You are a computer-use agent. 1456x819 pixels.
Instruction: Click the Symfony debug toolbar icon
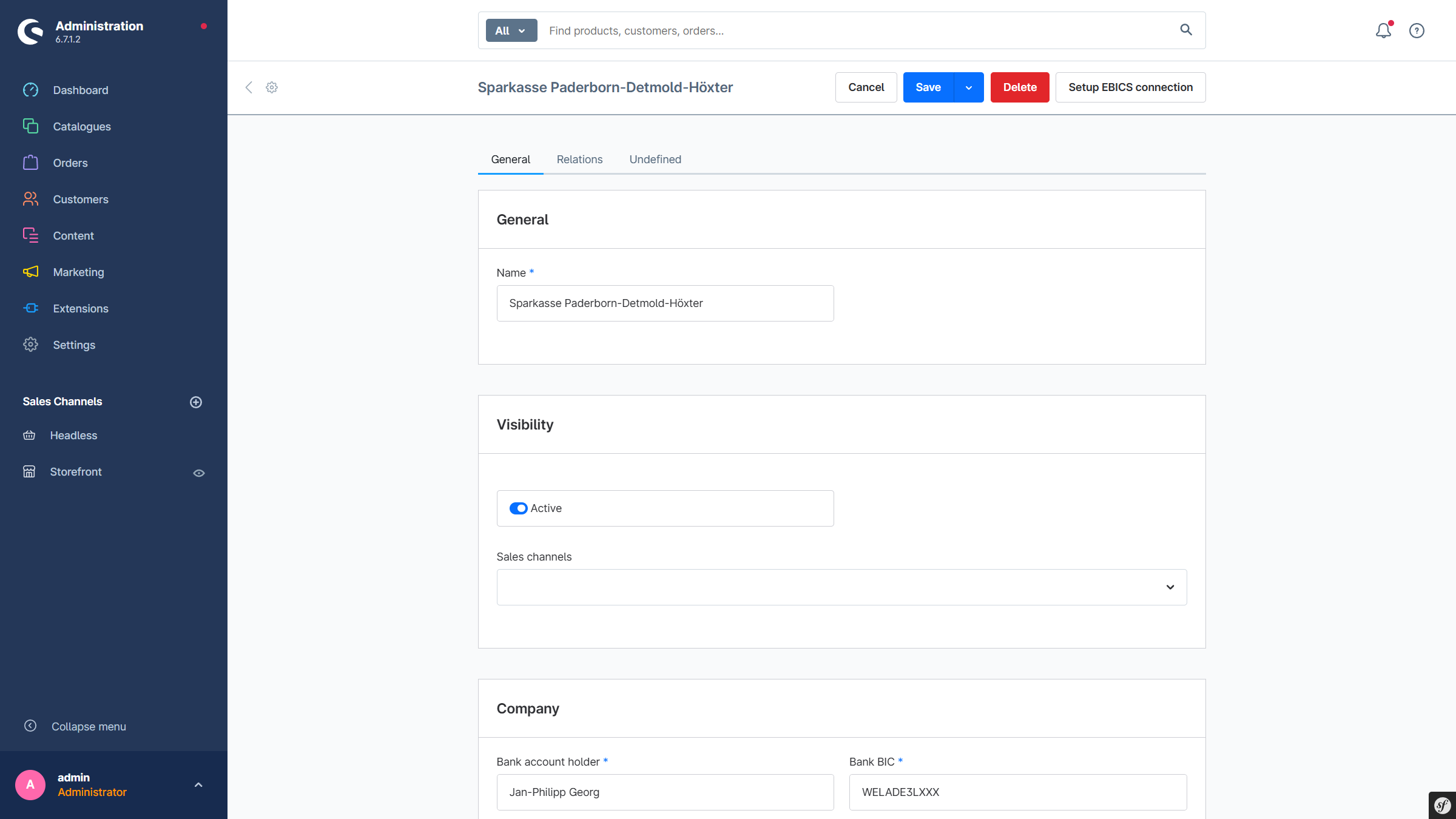point(1443,806)
